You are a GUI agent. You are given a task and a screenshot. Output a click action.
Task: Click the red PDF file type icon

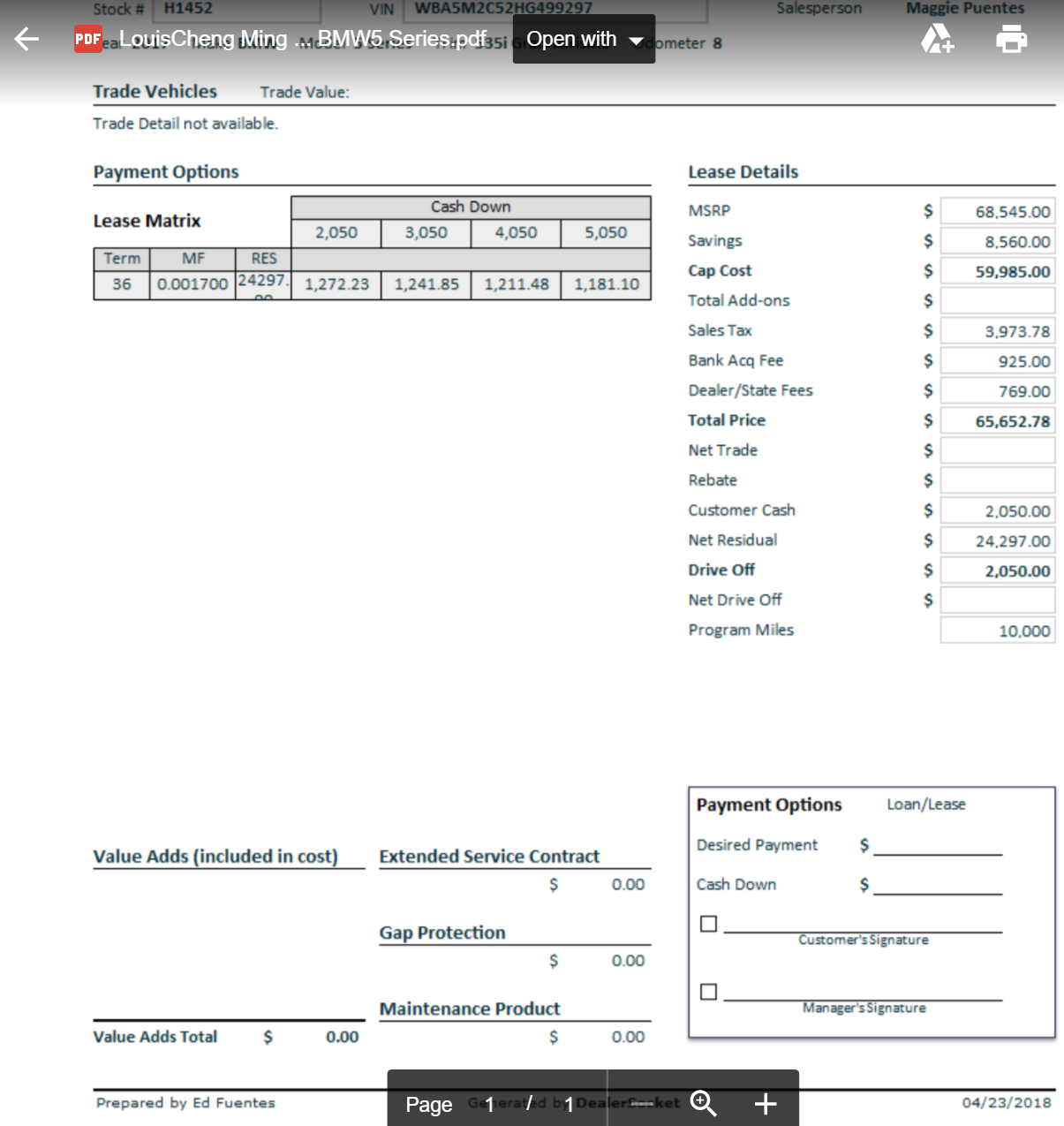tap(88, 39)
